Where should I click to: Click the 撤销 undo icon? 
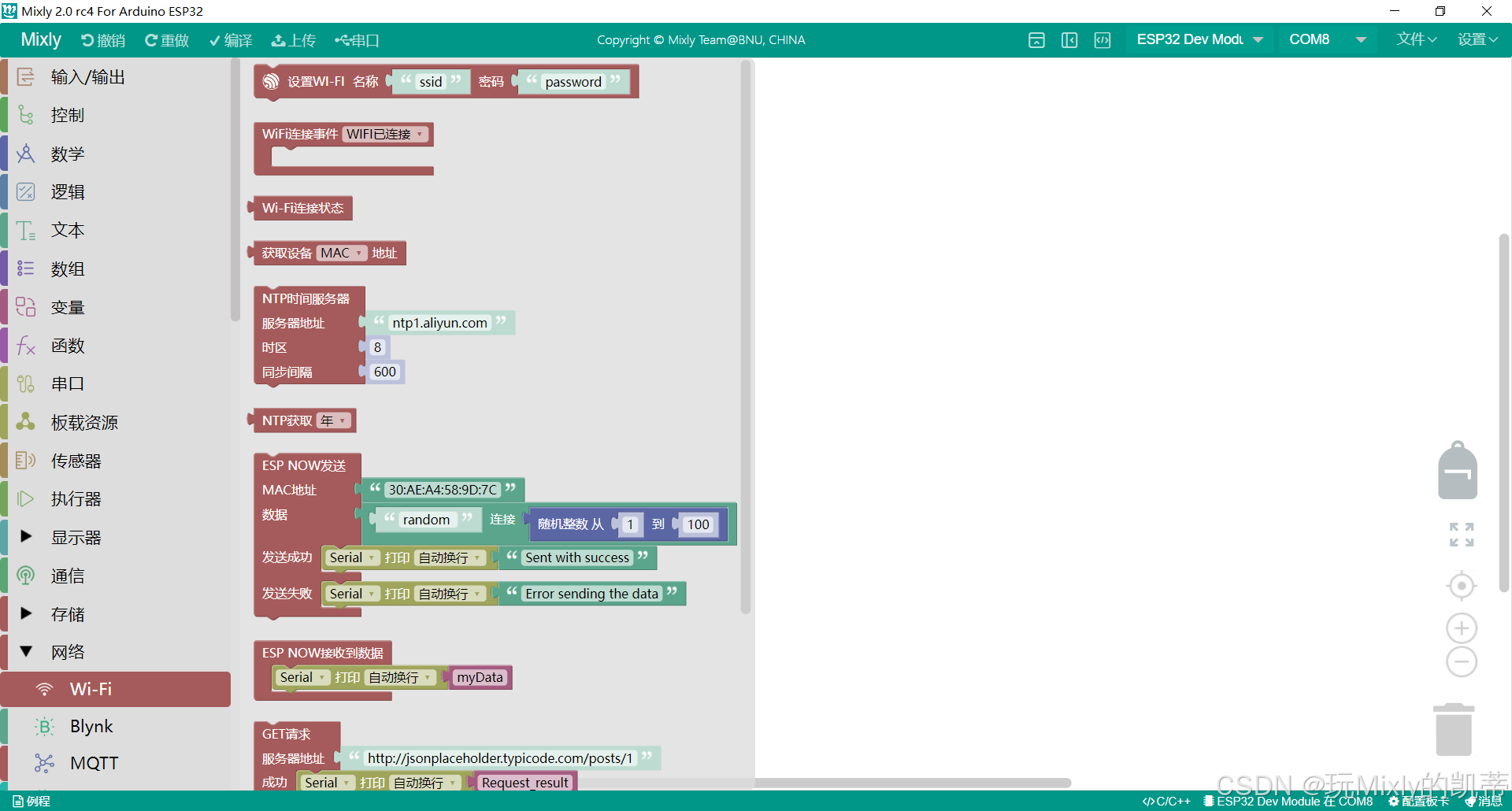point(102,39)
